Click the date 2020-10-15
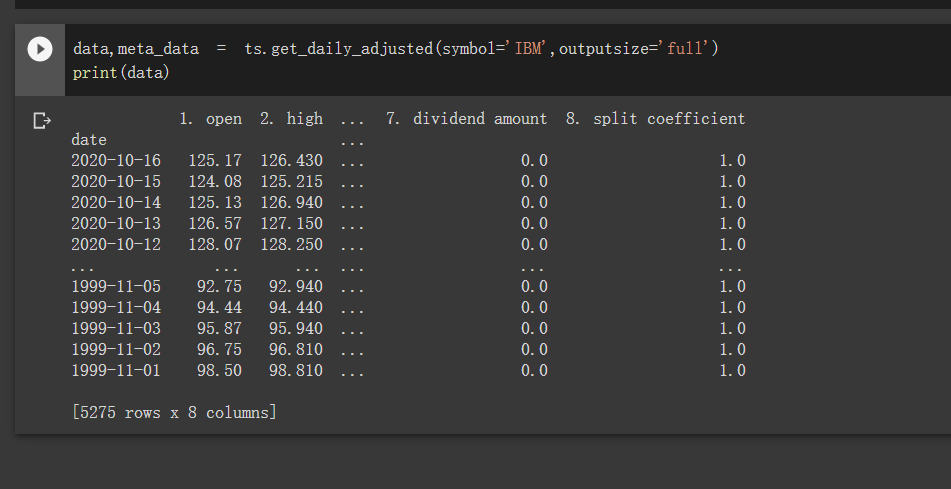The height and width of the screenshot is (489, 951). (x=116, y=182)
